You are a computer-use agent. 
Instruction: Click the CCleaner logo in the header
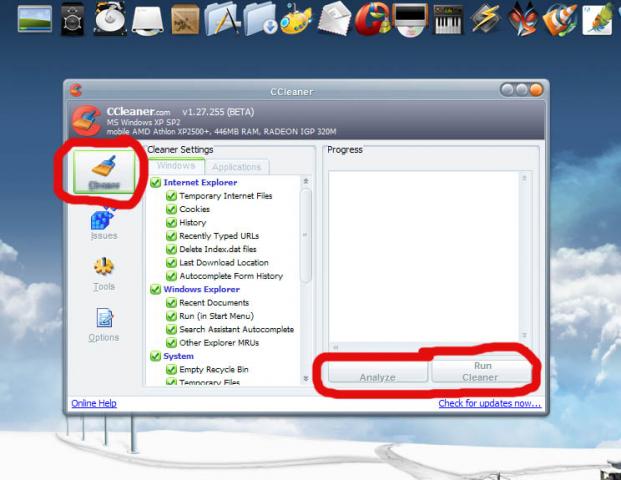[87, 120]
